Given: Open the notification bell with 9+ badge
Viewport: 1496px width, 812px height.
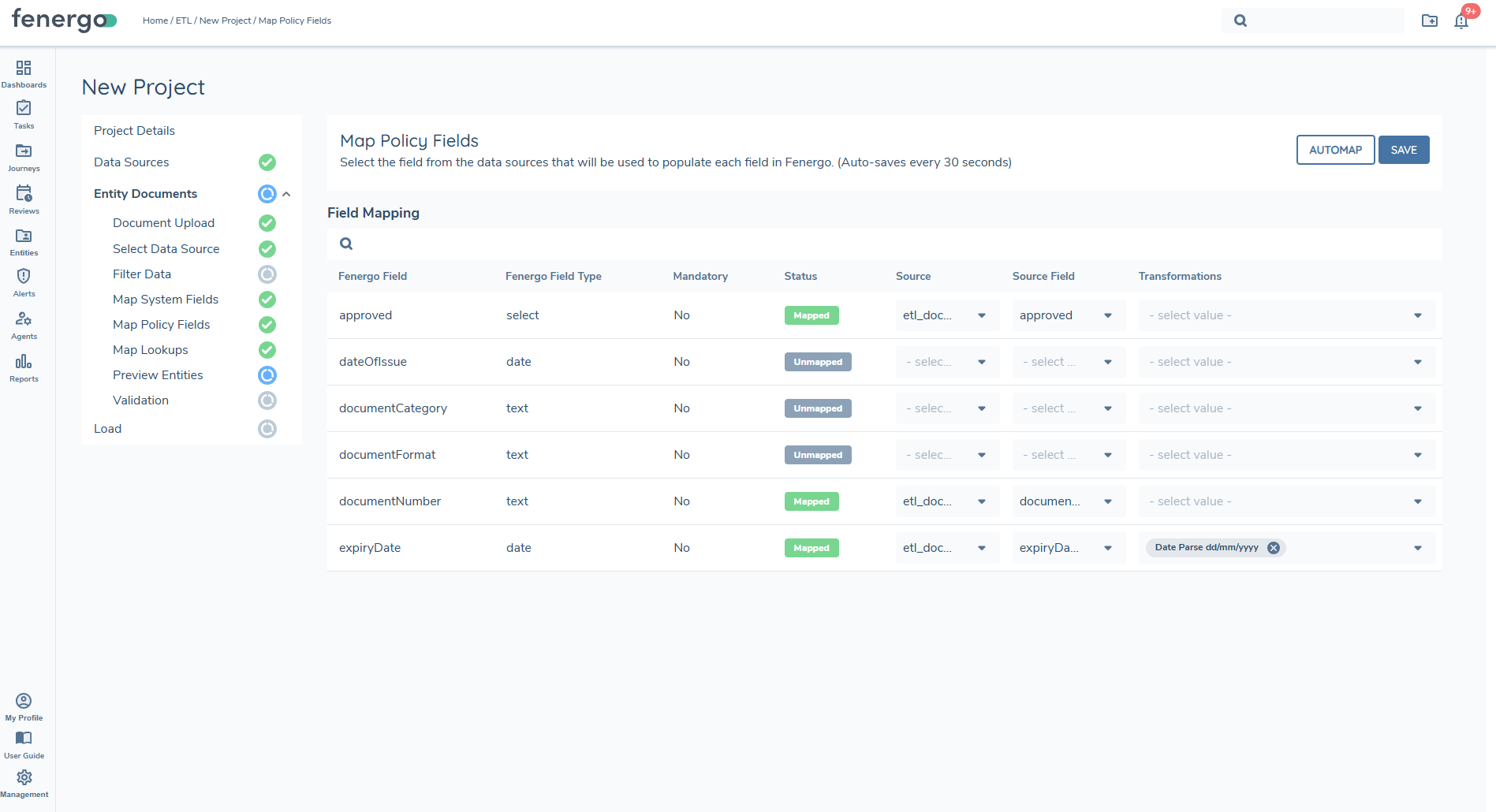Looking at the screenshot, I should coord(1461,20).
